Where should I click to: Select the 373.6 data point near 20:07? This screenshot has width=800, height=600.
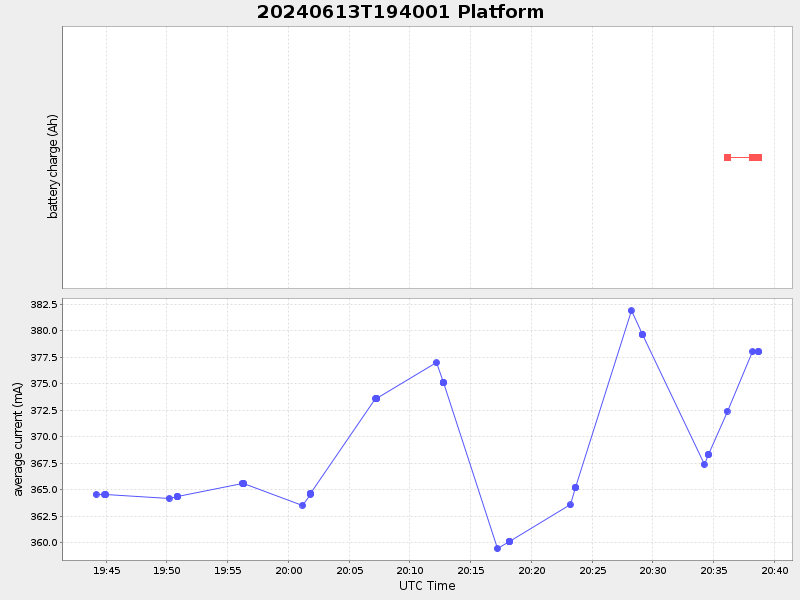(376, 398)
